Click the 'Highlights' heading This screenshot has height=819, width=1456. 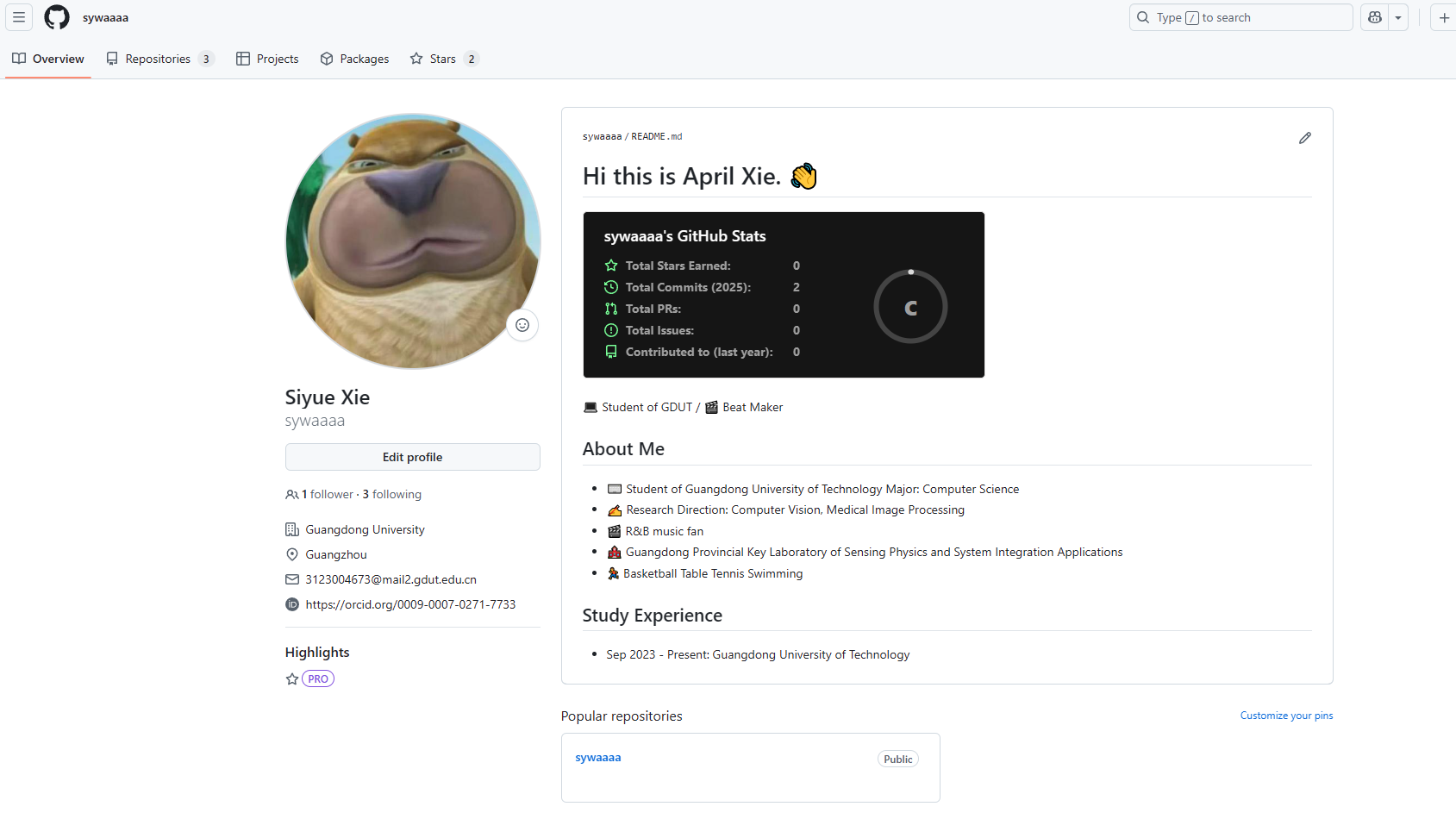click(317, 653)
